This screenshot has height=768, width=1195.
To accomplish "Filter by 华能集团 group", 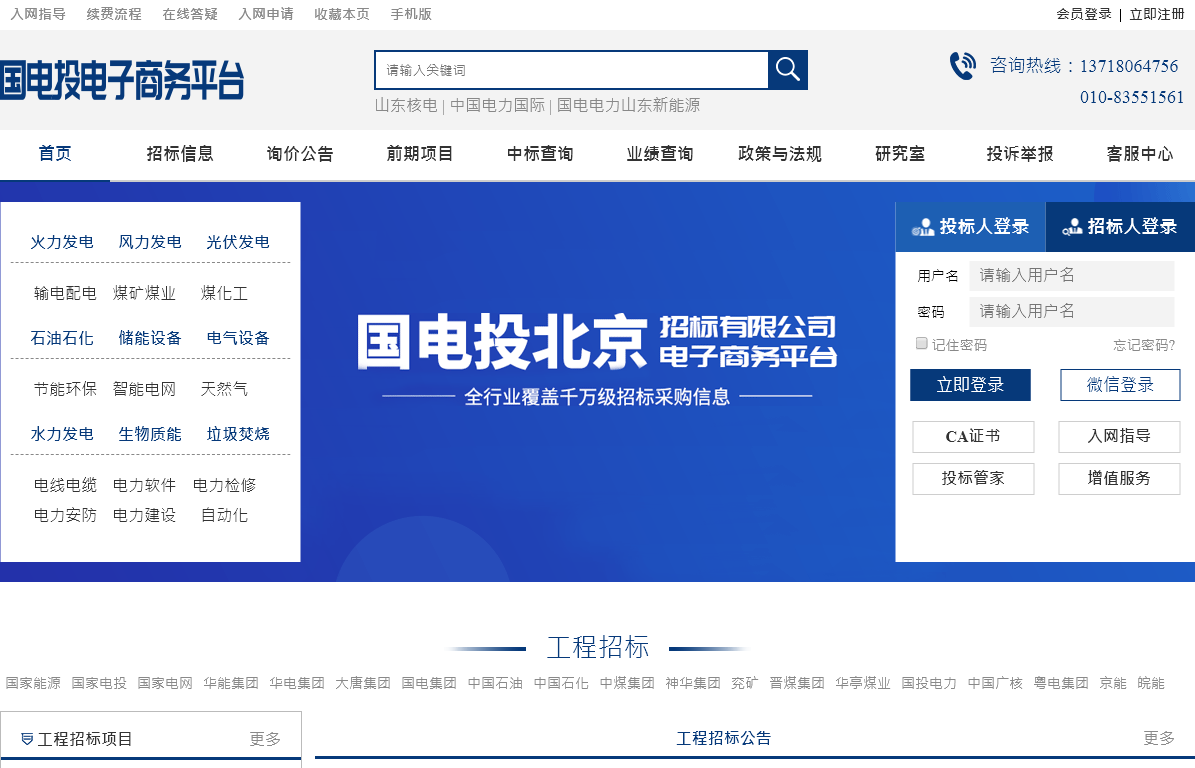I will 231,683.
